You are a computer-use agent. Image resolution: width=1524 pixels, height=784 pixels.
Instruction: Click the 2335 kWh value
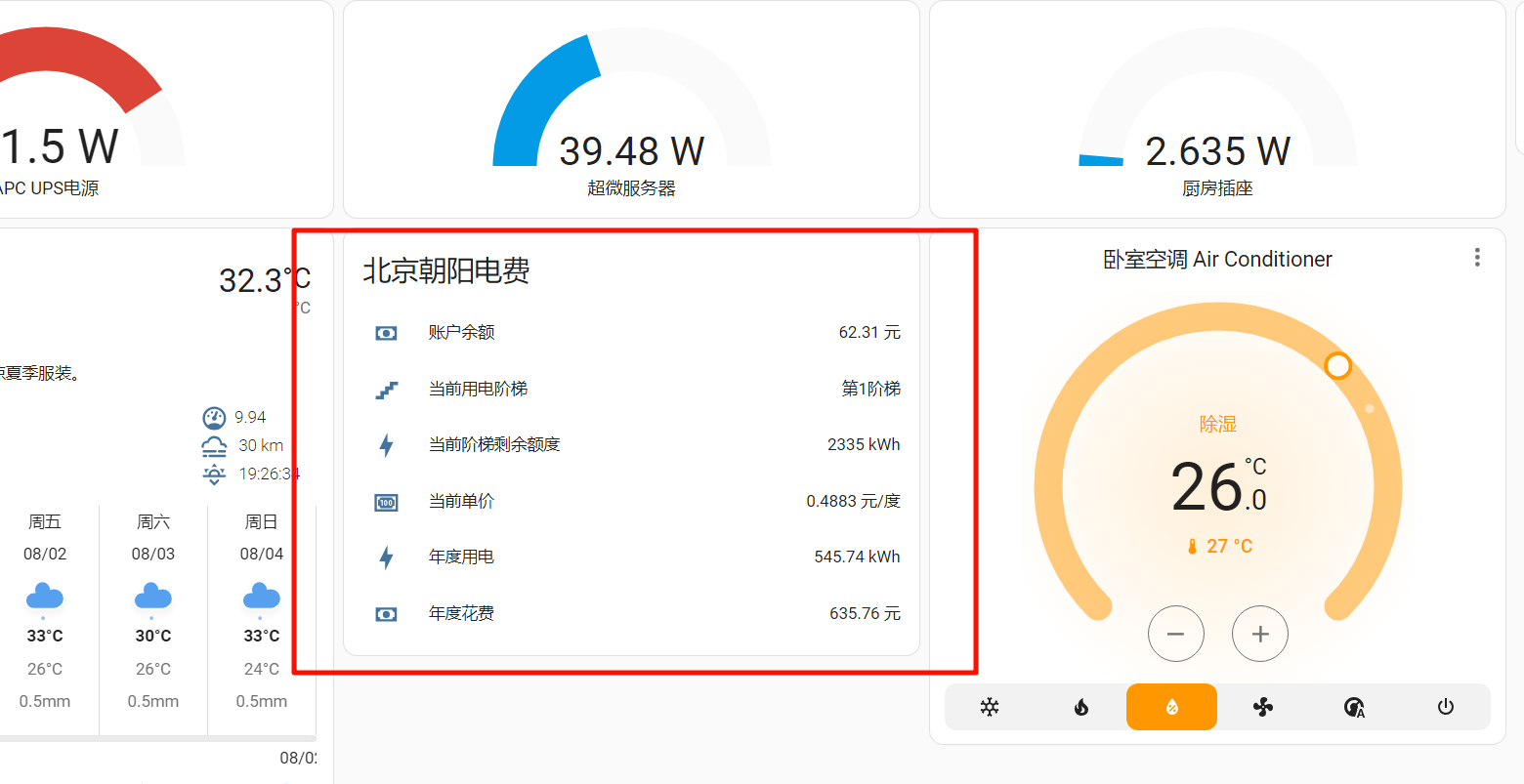coord(864,444)
